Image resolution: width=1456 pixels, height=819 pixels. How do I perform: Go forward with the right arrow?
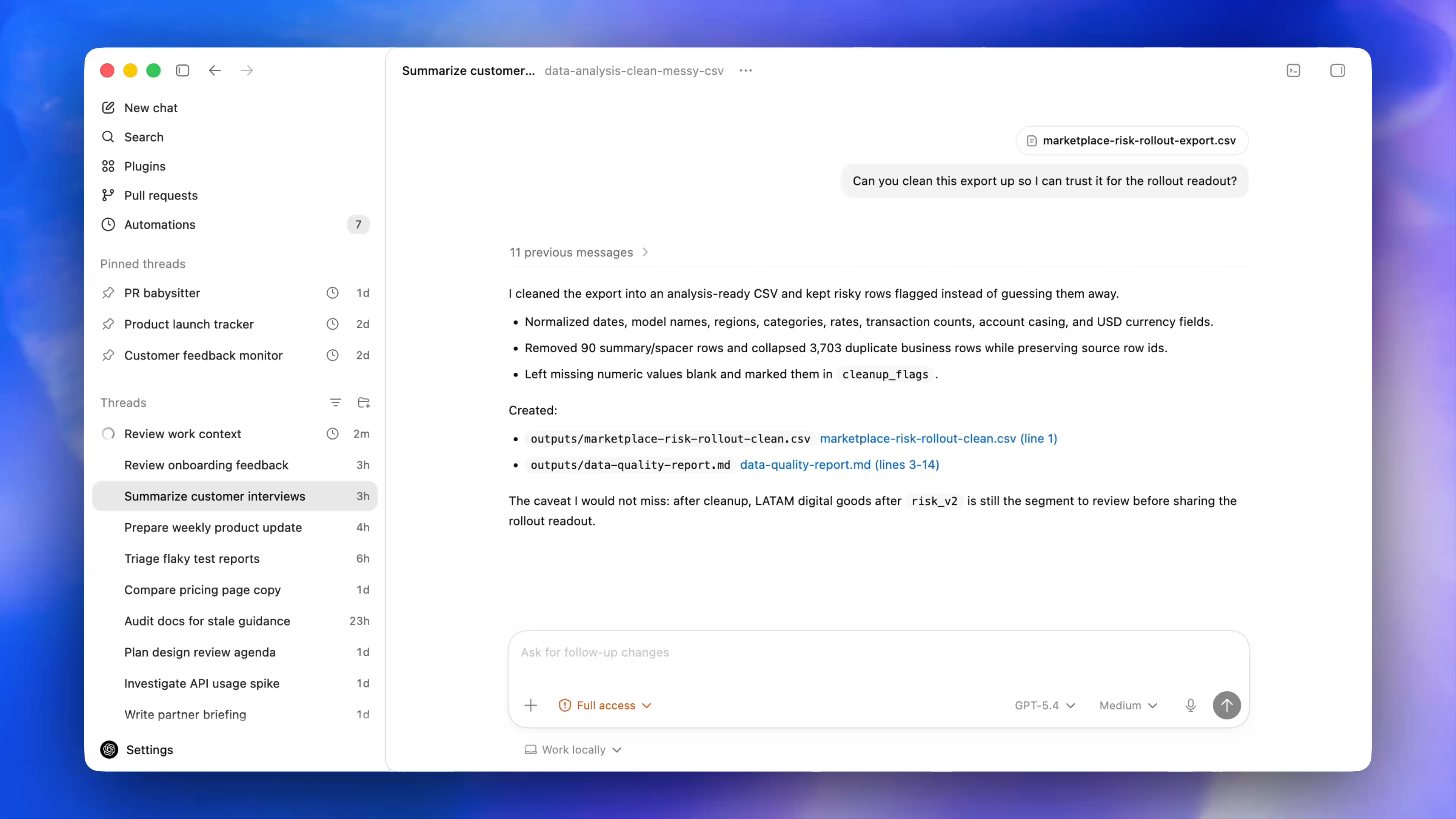247,71
